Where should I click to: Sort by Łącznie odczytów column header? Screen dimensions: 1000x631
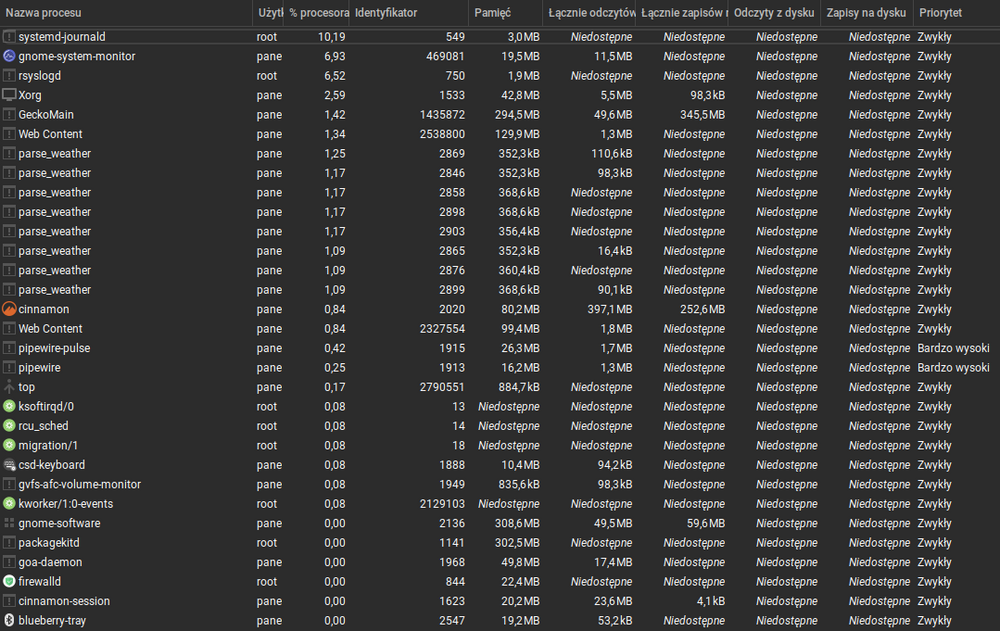(x=589, y=13)
